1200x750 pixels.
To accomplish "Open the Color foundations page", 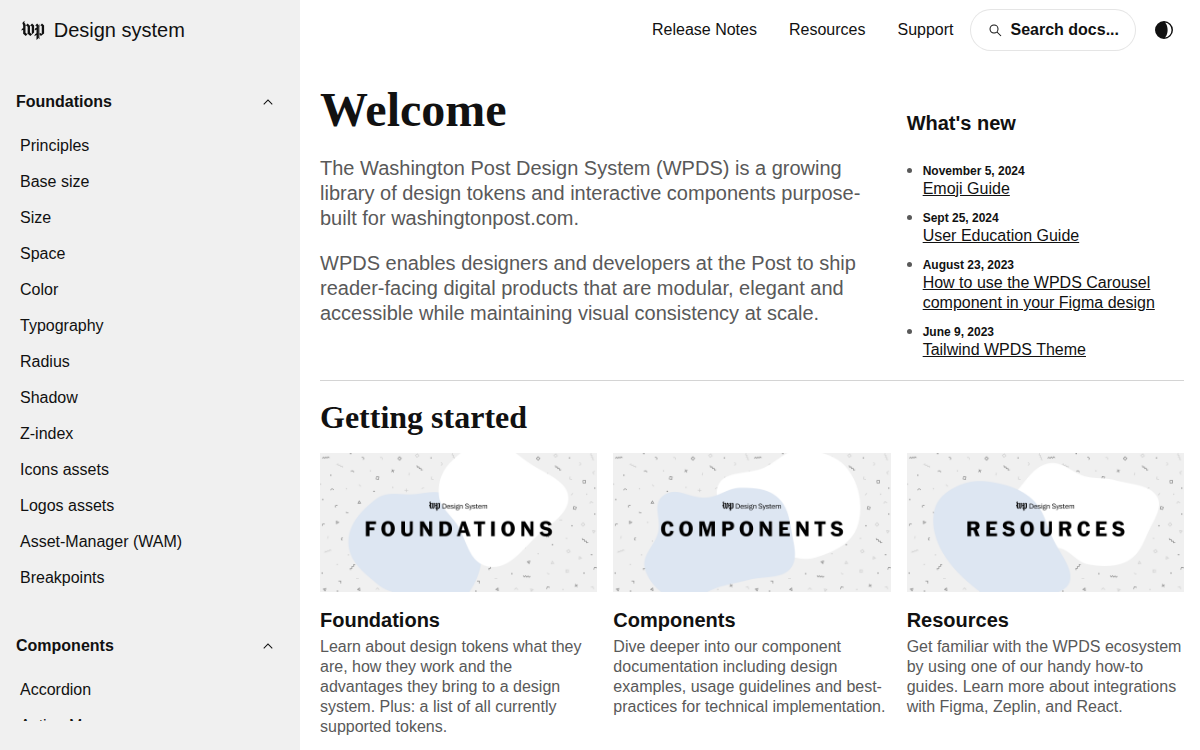I will 39,290.
